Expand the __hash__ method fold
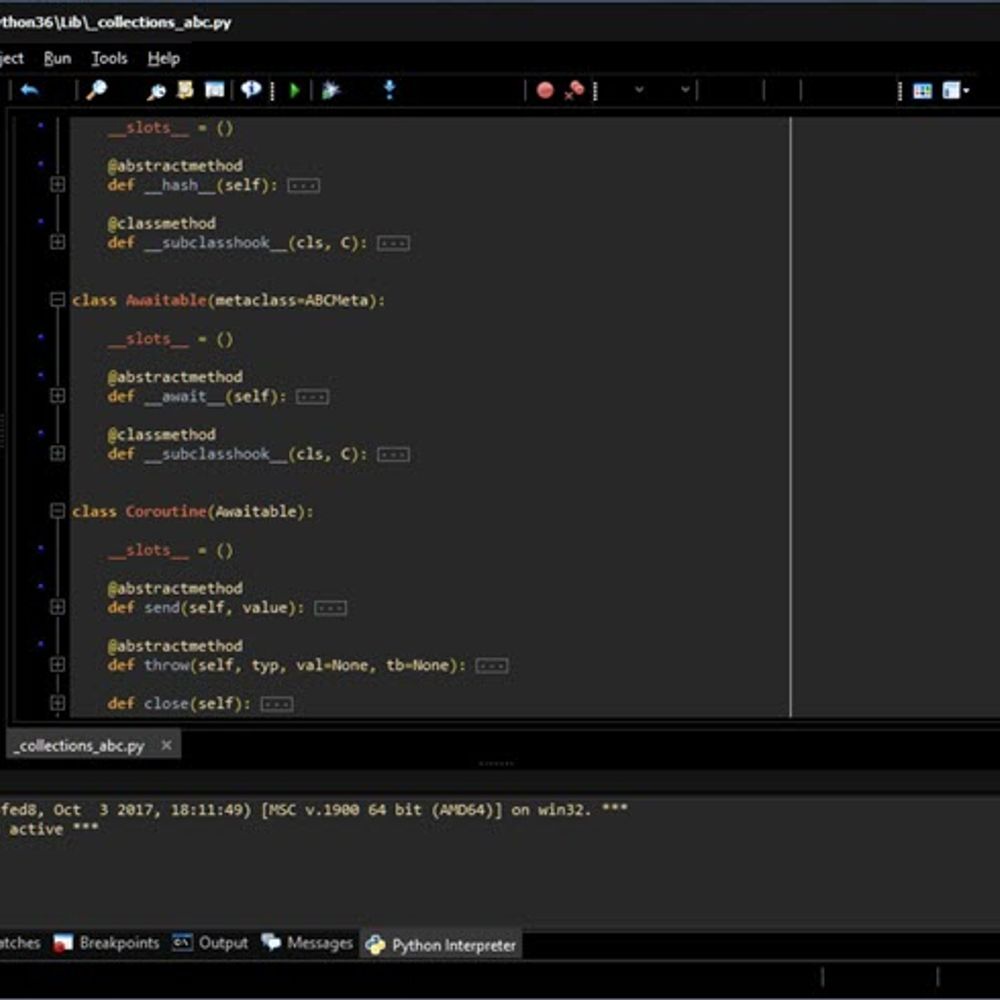Screen dimensions: 1000x1000 coord(57,185)
